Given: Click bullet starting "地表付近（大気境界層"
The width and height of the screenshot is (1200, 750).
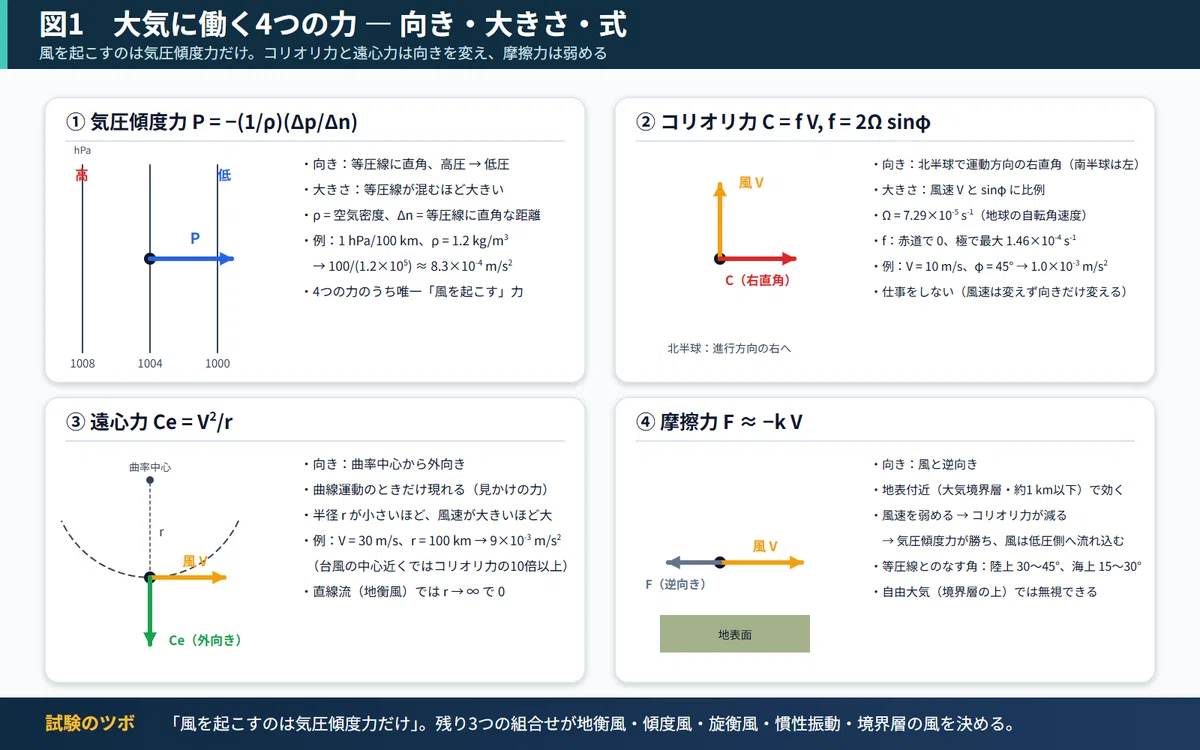Looking at the screenshot, I should (x=998, y=490).
